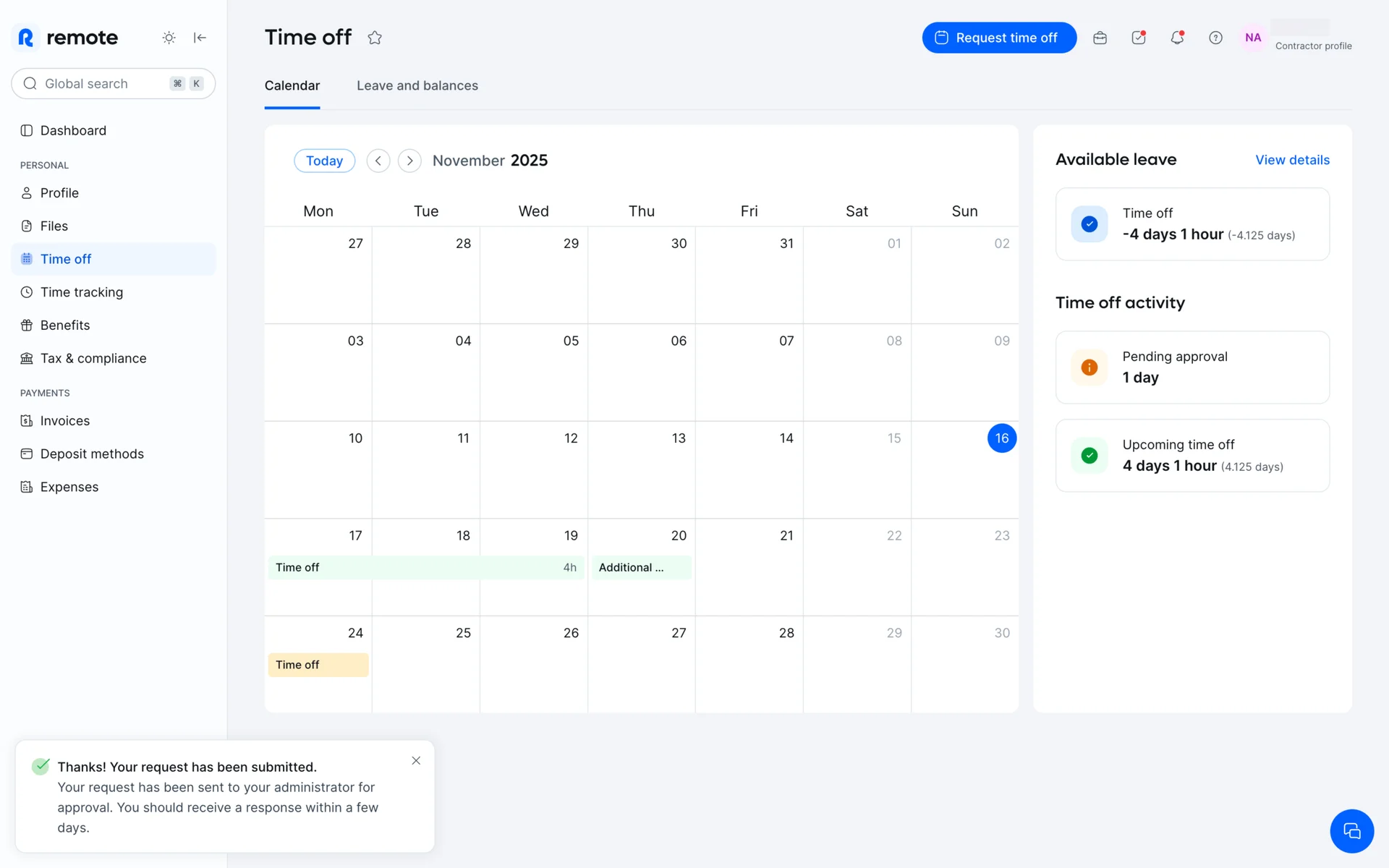Screen dimensions: 1389x868
Task: Open Time tracking in the sidebar
Action: pyautogui.click(x=81, y=292)
